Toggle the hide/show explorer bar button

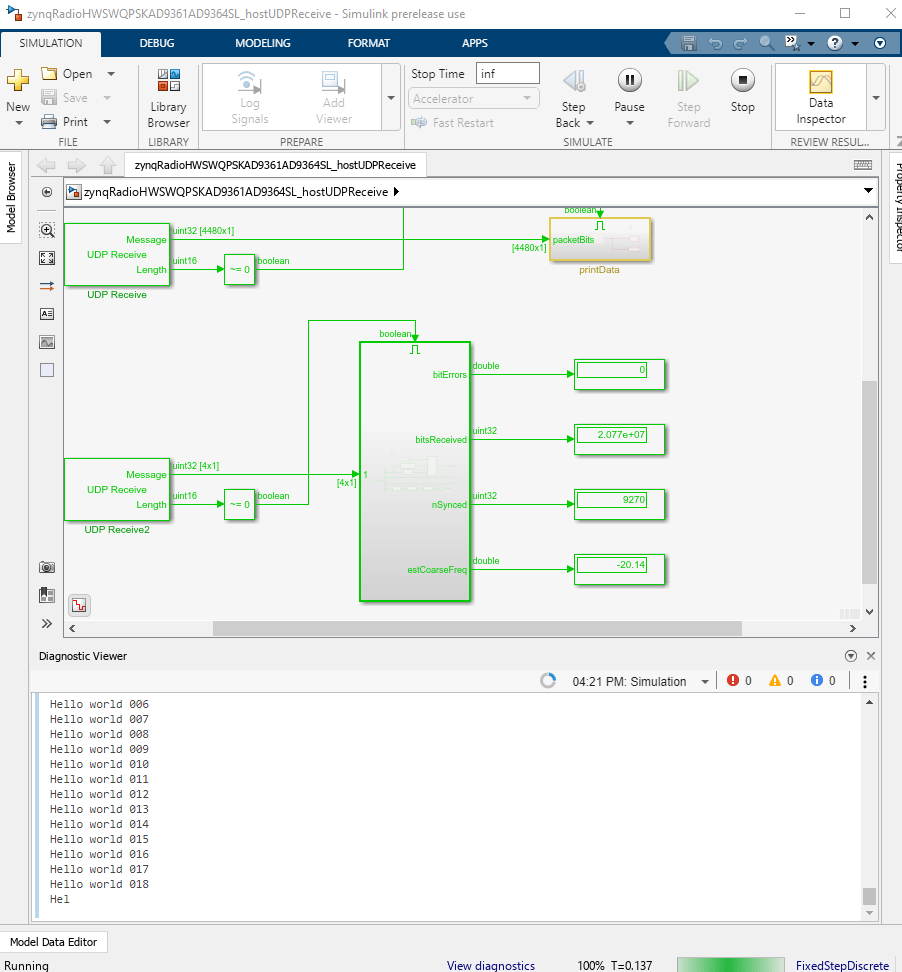pos(47,192)
